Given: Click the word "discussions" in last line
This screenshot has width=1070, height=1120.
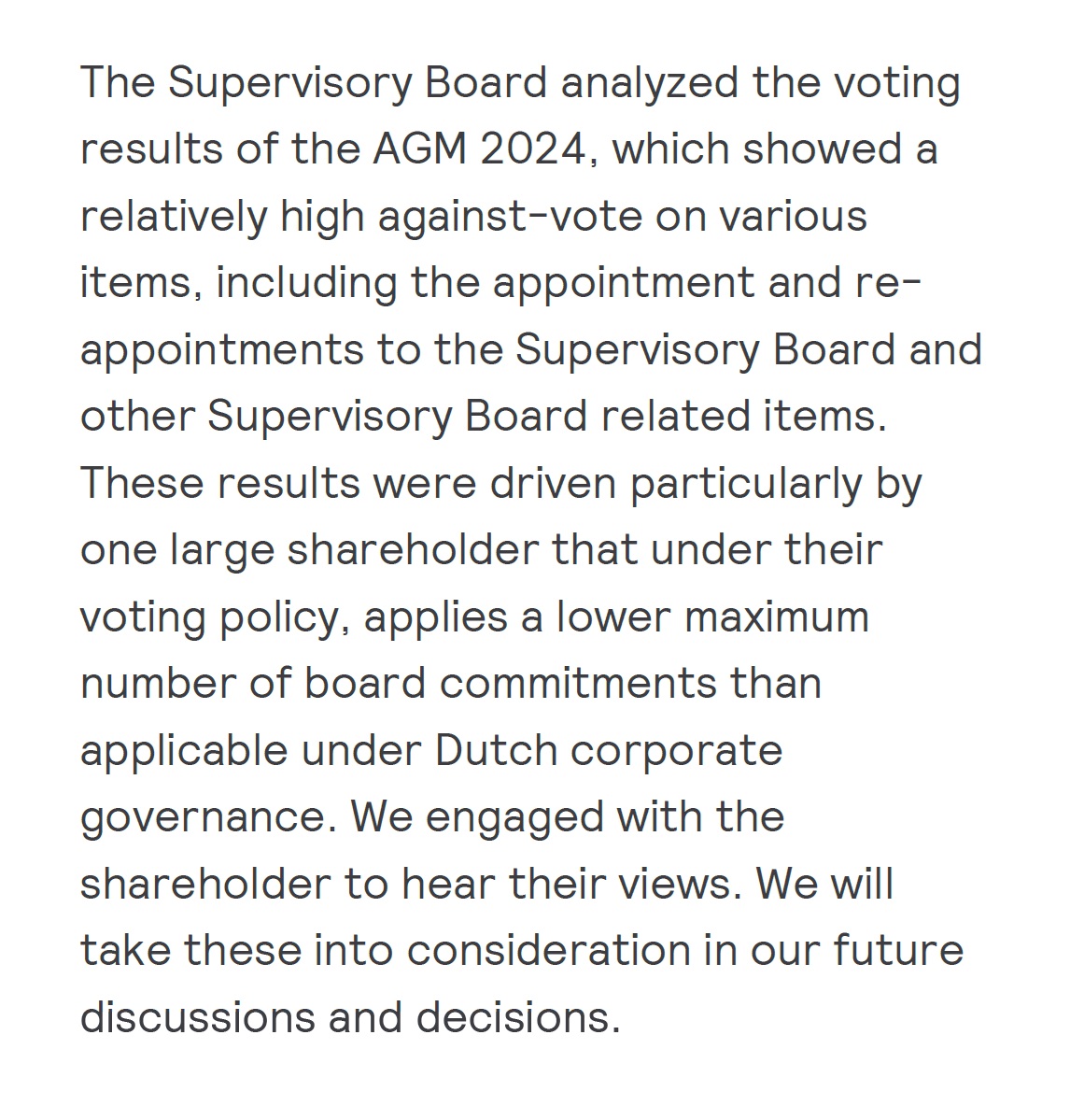Looking at the screenshot, I should point(198,1018).
